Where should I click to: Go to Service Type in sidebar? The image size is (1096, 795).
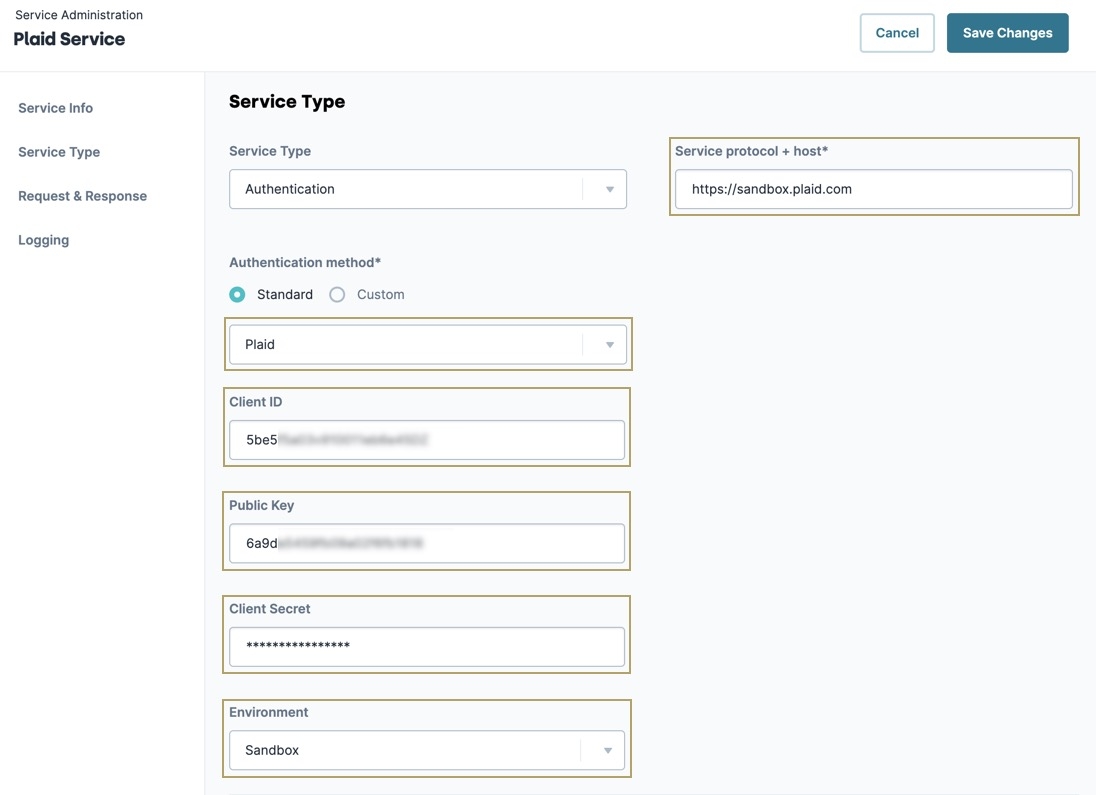tap(59, 152)
